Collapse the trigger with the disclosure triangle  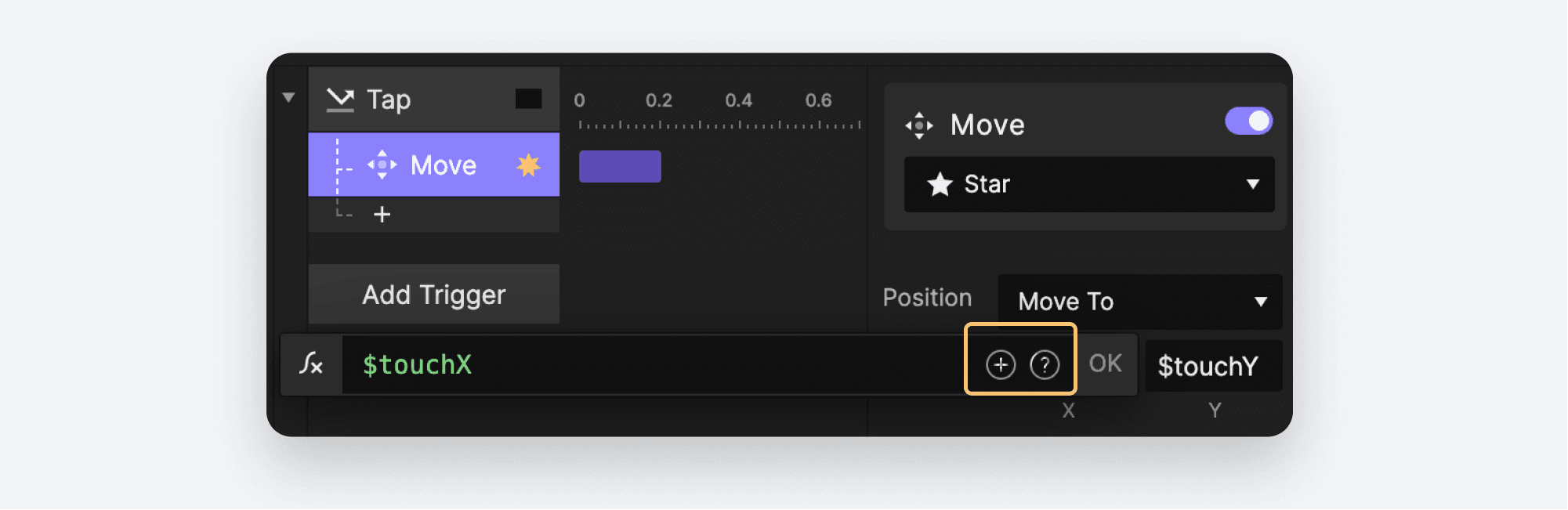click(289, 97)
